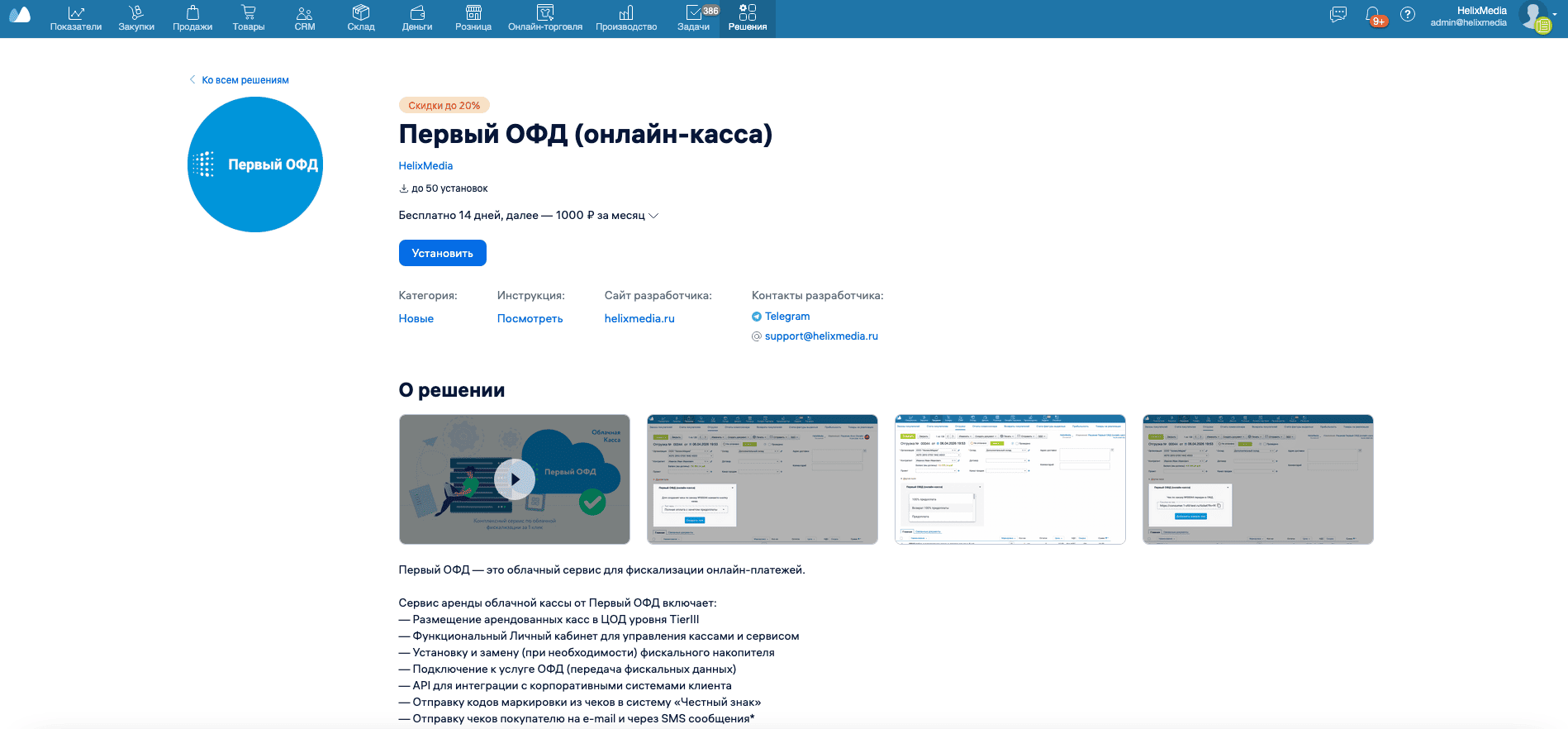Open Задачи with 386 badge
Image resolution: width=1568 pixels, height=729 pixels.
pos(694,18)
